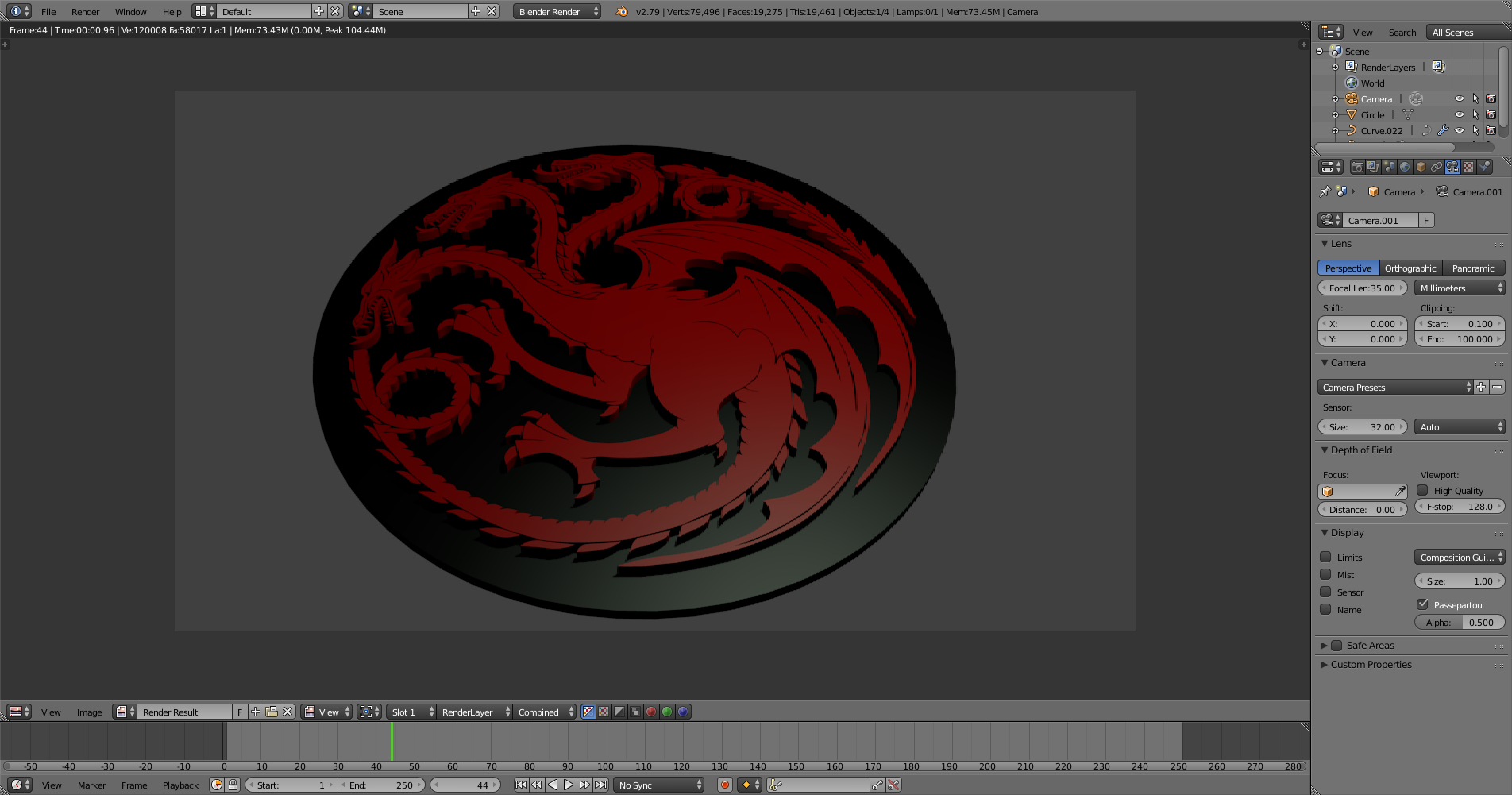Jump to first frame in timeline
The image size is (1512, 795).
pyautogui.click(x=521, y=785)
